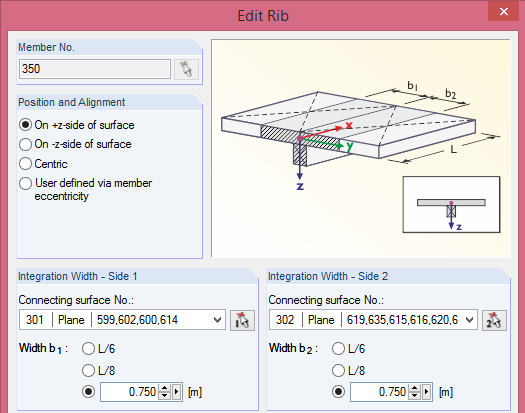This screenshot has height=413, width=525.
Task: Increase Width b2 value with up arrow
Action: 415,388
